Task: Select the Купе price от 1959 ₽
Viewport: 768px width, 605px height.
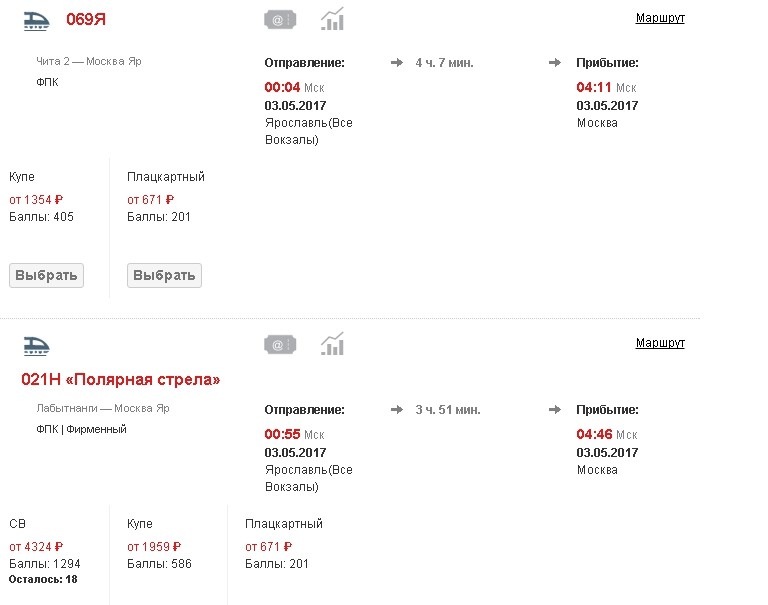Action: point(154,547)
